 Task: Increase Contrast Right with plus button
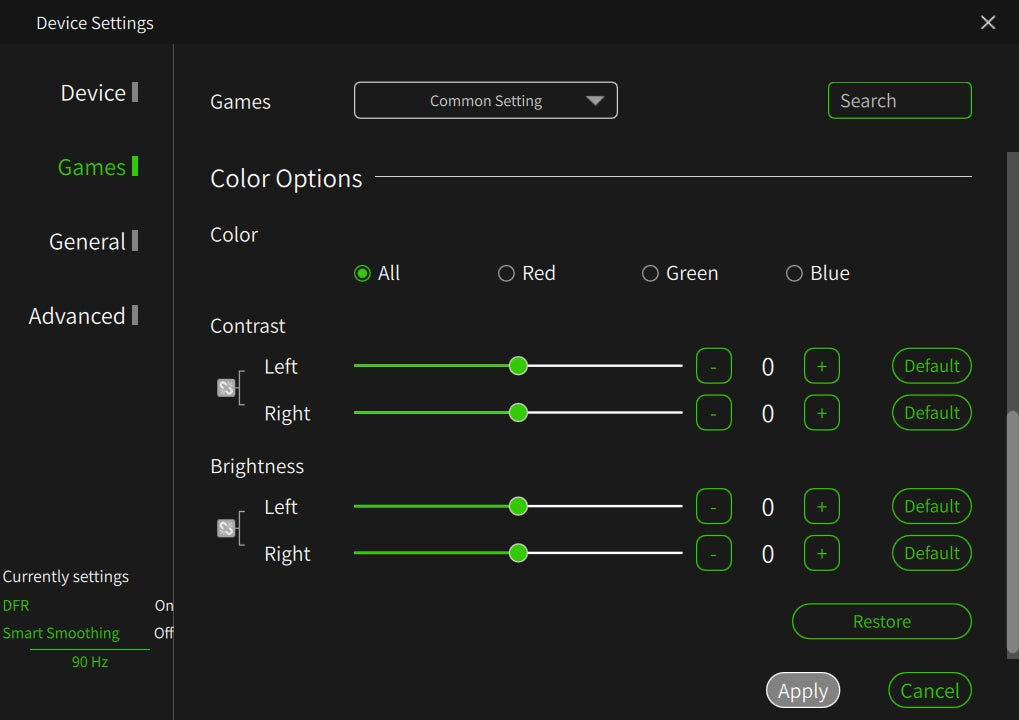[821, 413]
